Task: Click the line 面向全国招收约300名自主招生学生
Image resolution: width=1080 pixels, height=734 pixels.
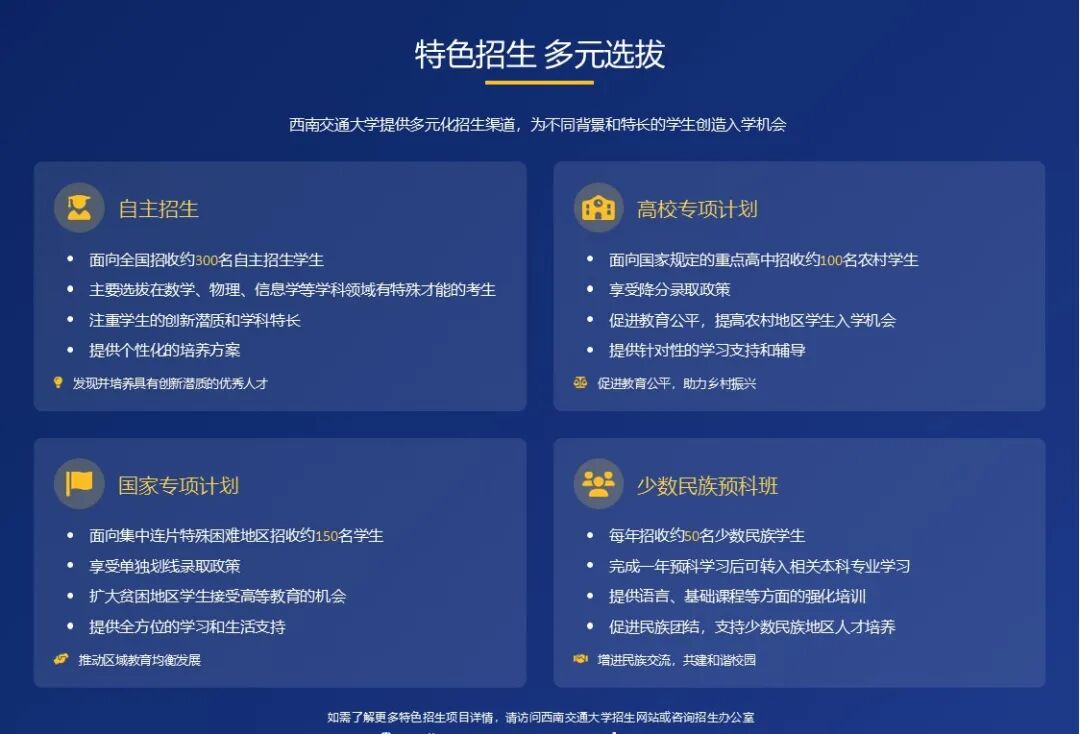Action: point(206,260)
